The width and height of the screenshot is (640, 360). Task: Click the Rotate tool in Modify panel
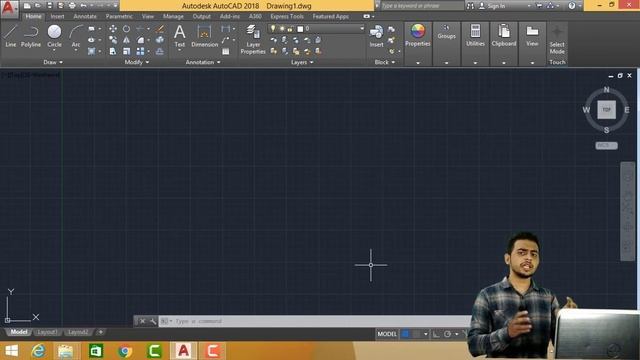pos(127,29)
